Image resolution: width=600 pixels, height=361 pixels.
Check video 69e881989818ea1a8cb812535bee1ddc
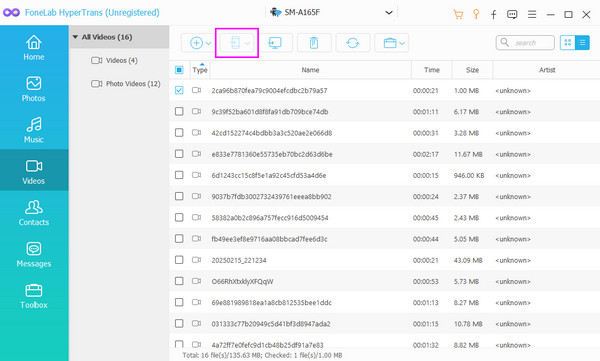pos(179,302)
